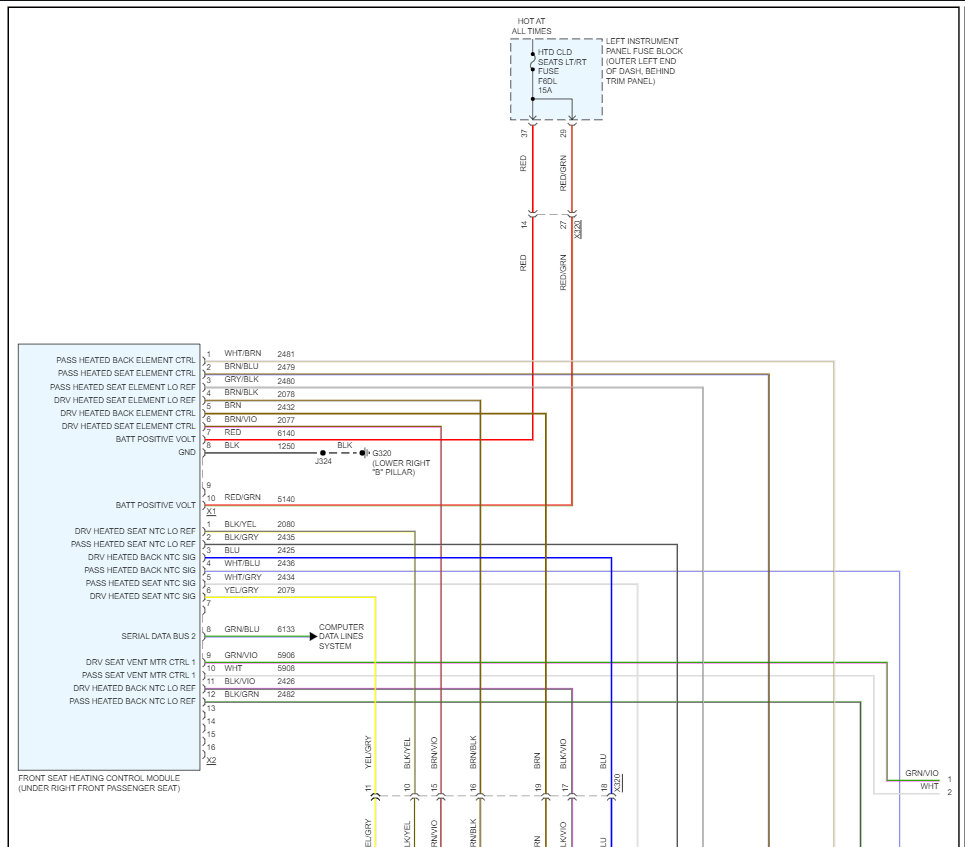The height and width of the screenshot is (847, 965).
Task: Click circuit number '2080'
Action: (286, 524)
